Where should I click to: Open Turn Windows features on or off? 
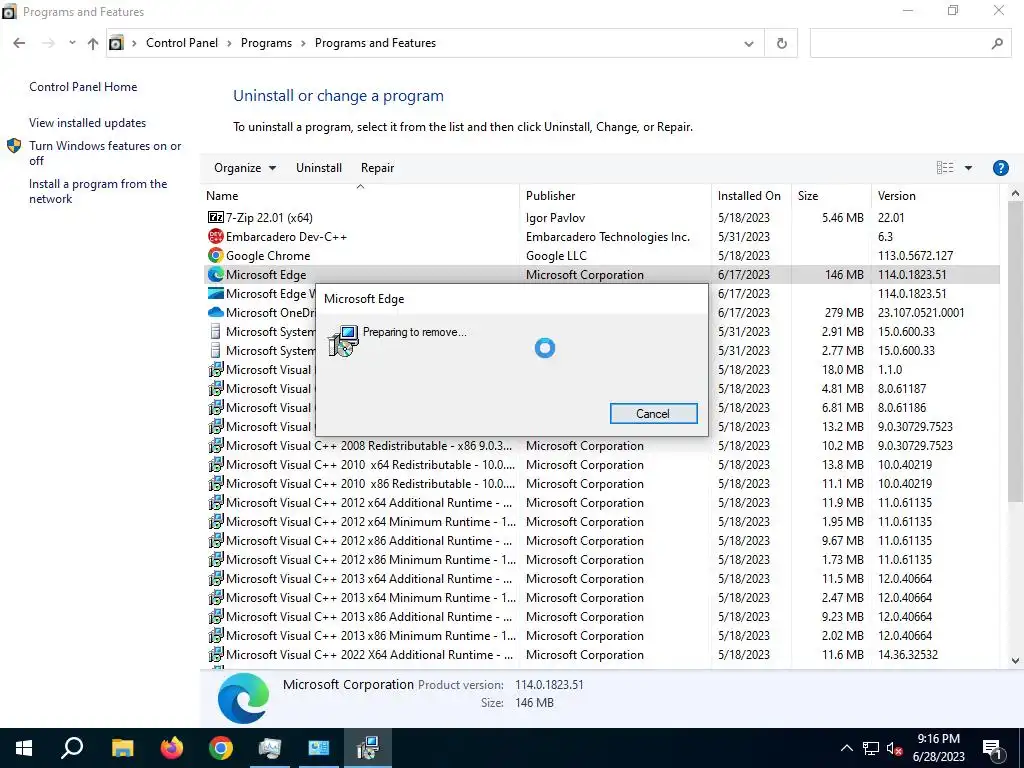[x=104, y=153]
